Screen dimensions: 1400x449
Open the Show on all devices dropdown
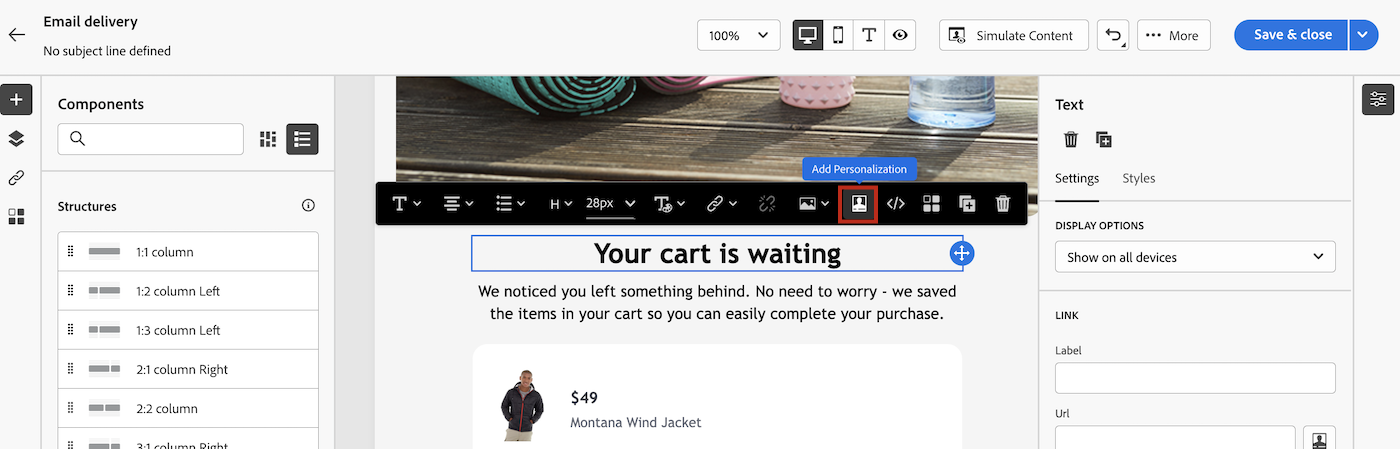tap(1195, 257)
